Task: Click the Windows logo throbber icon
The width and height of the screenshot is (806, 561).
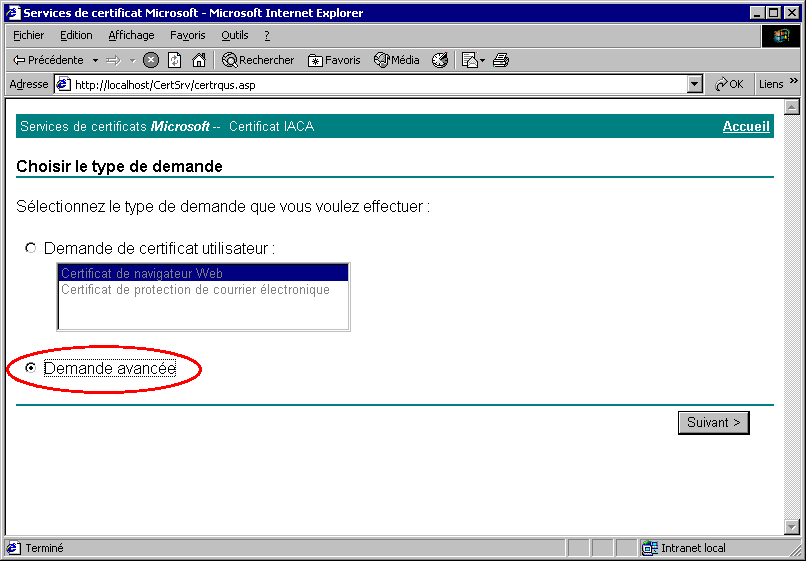Action: click(781, 35)
